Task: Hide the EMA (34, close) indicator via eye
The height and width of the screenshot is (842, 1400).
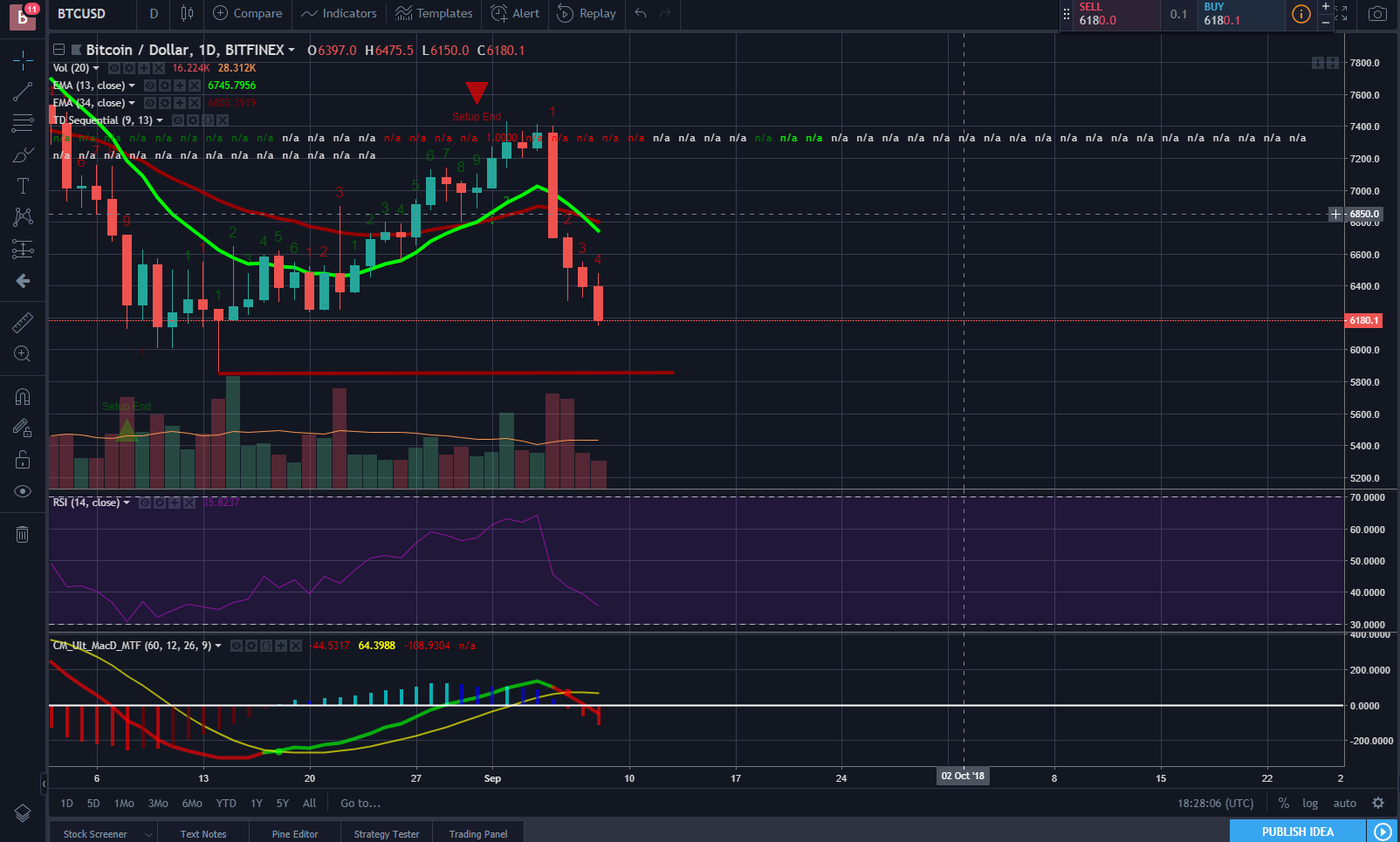Action: tap(150, 103)
